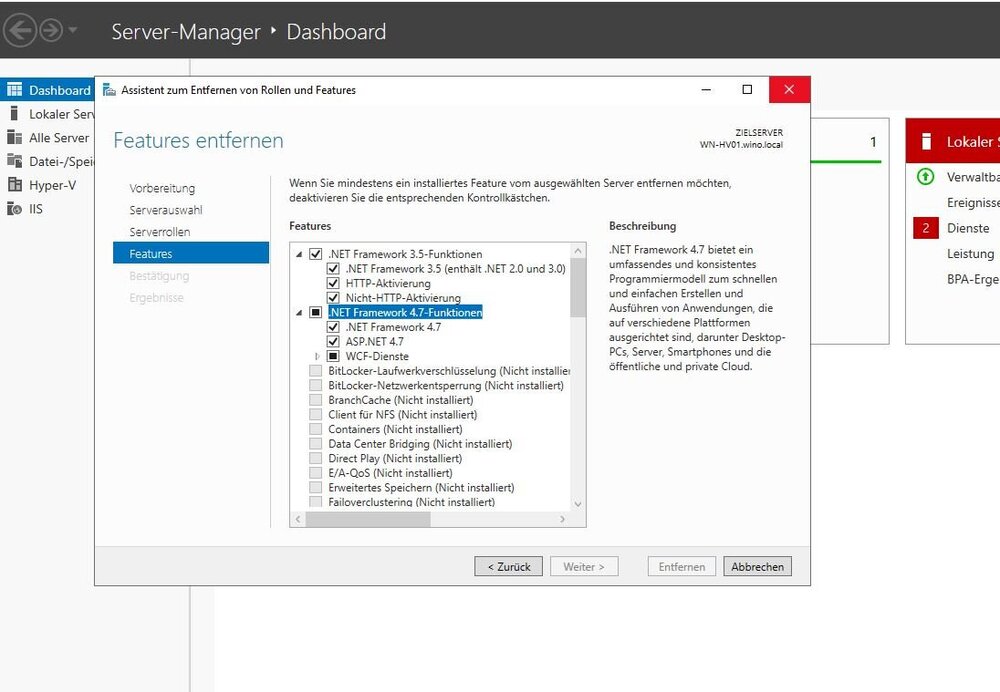The height and width of the screenshot is (692, 1000).
Task: Toggle the BranchCache checkbox
Action: (316, 400)
